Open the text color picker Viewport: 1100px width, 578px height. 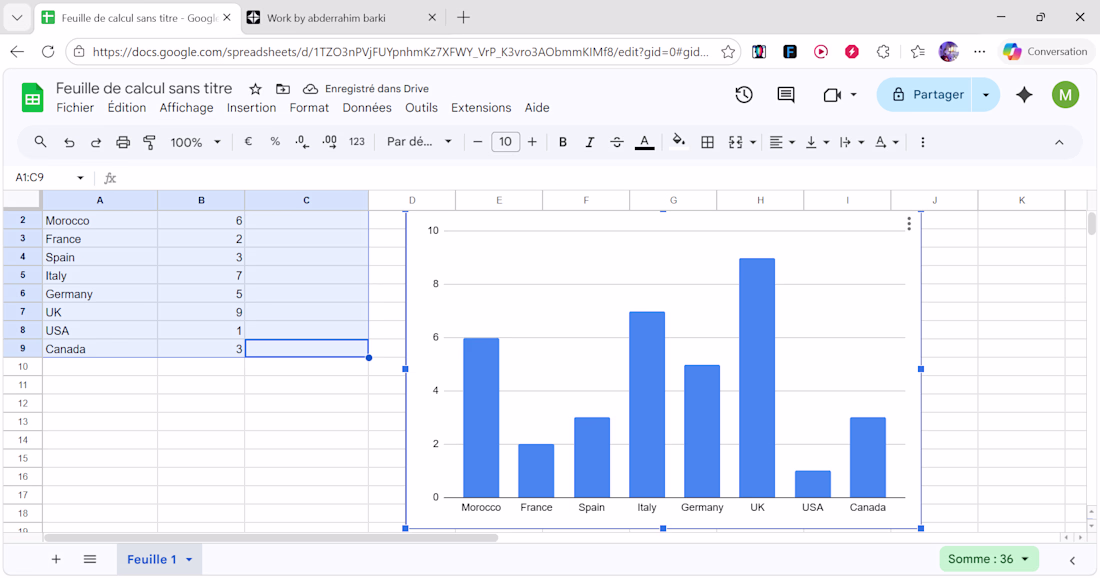pyautogui.click(x=644, y=142)
